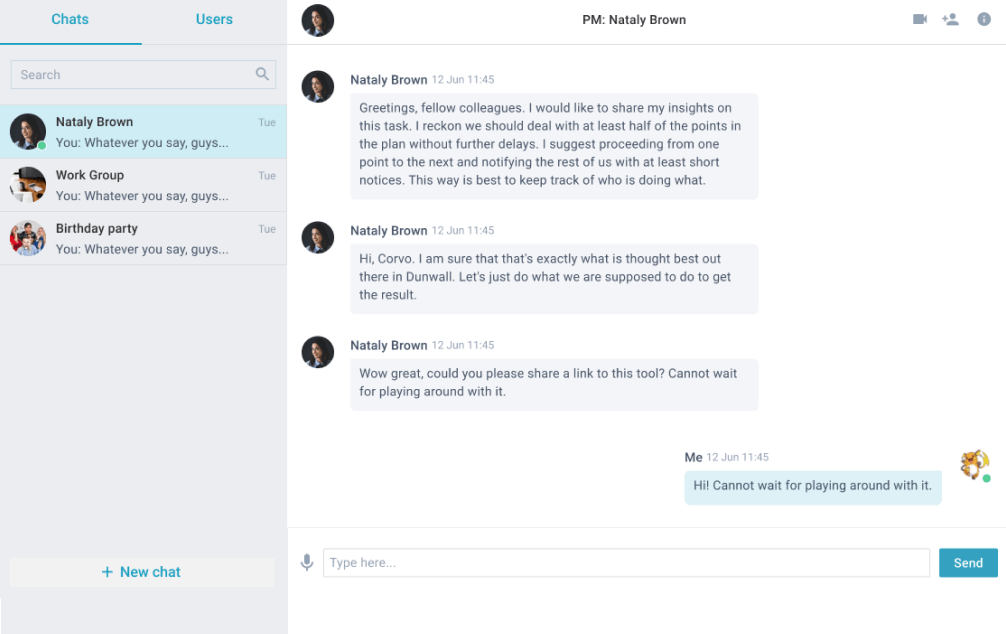1006x634 pixels.
Task: Click the plus icon beside New chat
Action: pyautogui.click(x=107, y=572)
